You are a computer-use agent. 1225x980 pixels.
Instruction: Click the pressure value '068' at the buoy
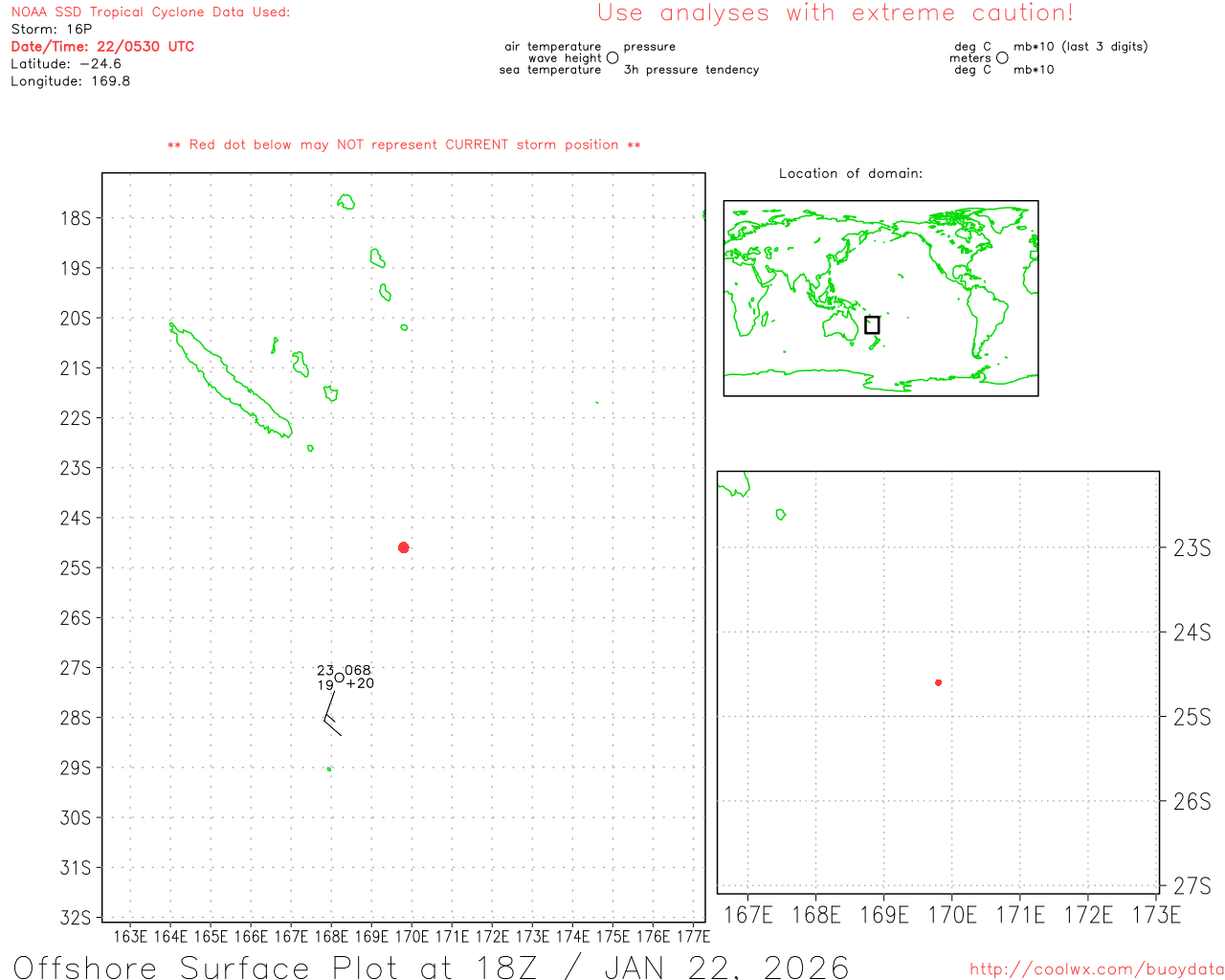tap(358, 670)
